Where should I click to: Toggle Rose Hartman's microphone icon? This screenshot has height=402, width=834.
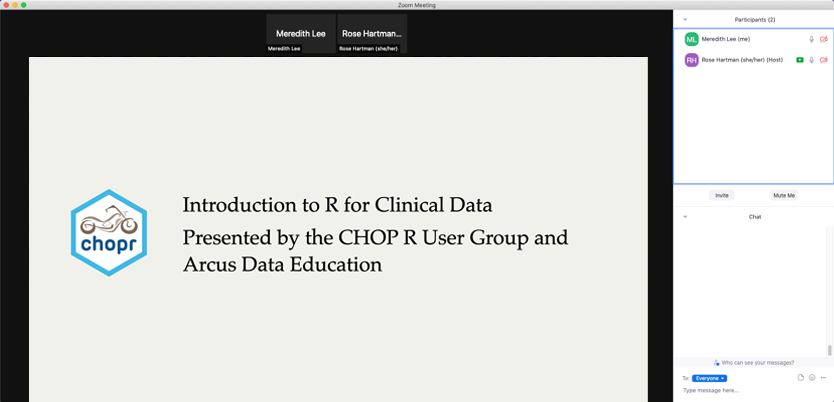(811, 60)
